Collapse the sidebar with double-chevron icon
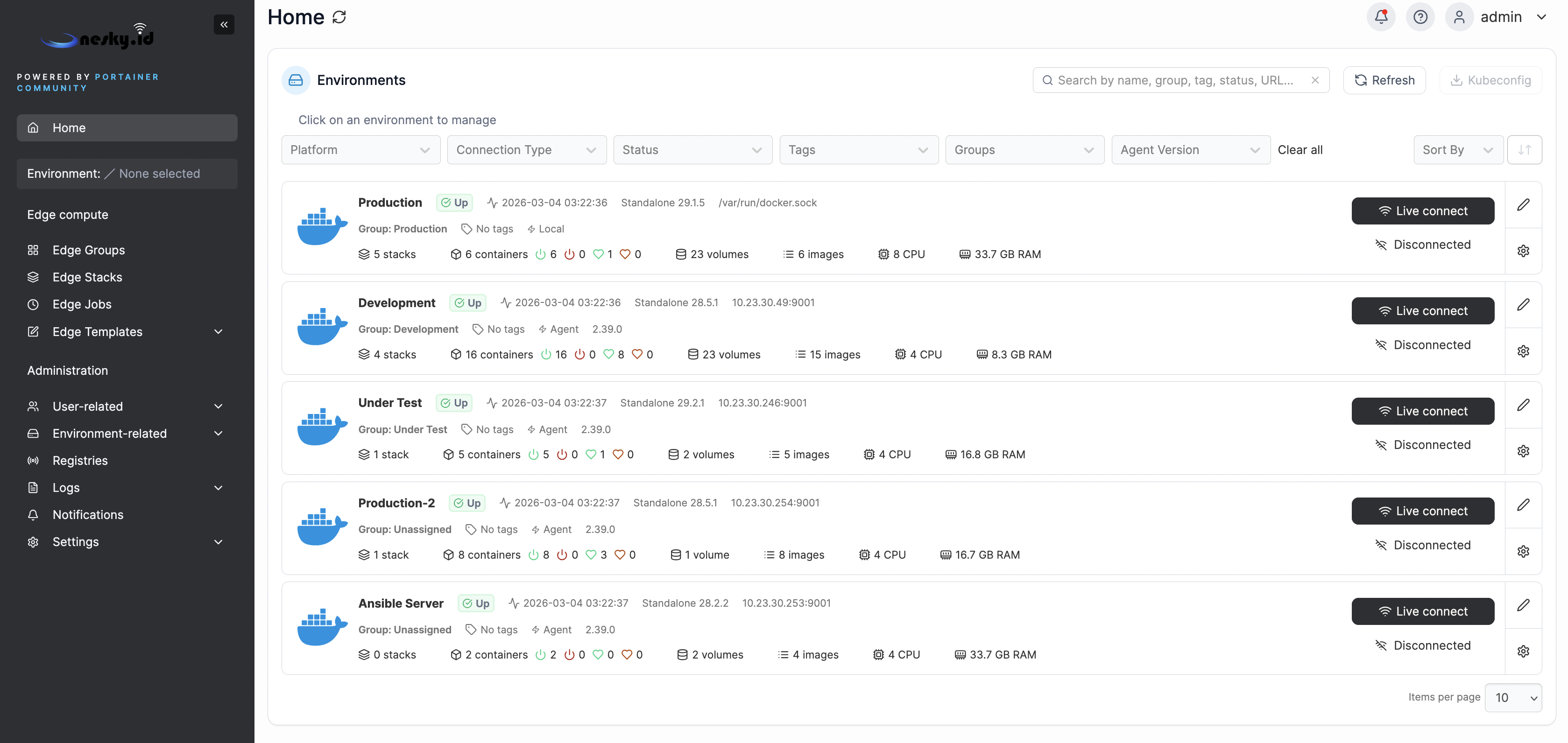Image resolution: width=1568 pixels, height=743 pixels. pos(224,24)
